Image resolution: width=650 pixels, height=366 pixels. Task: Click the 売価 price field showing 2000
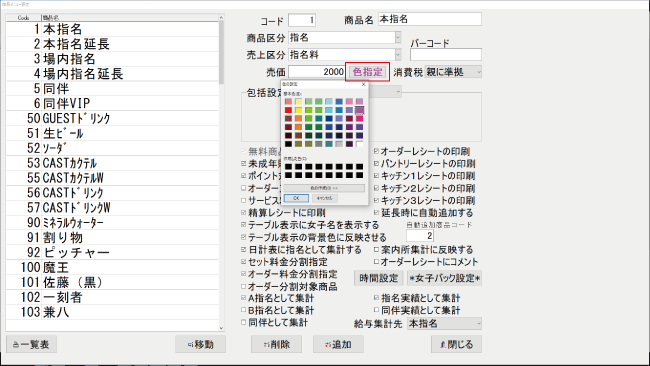[317, 72]
